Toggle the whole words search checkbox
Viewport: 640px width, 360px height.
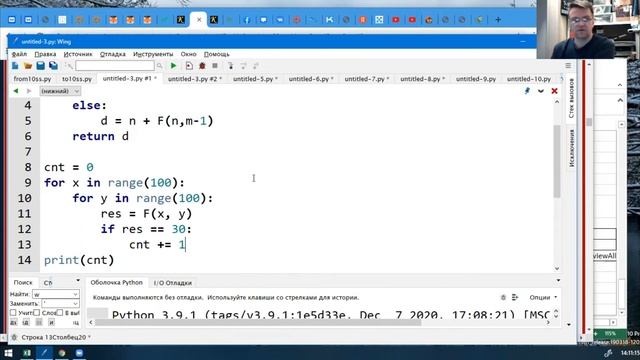coord(37,313)
